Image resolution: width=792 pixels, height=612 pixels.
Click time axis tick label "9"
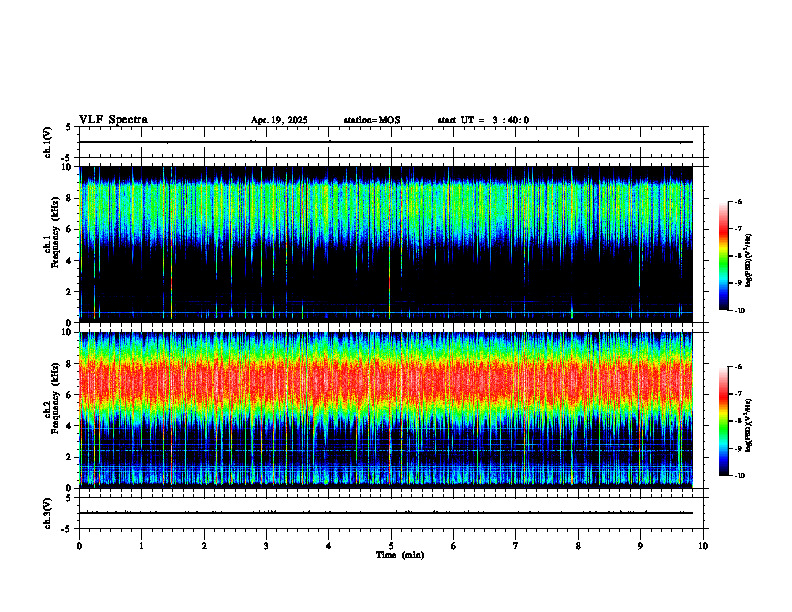coord(640,546)
